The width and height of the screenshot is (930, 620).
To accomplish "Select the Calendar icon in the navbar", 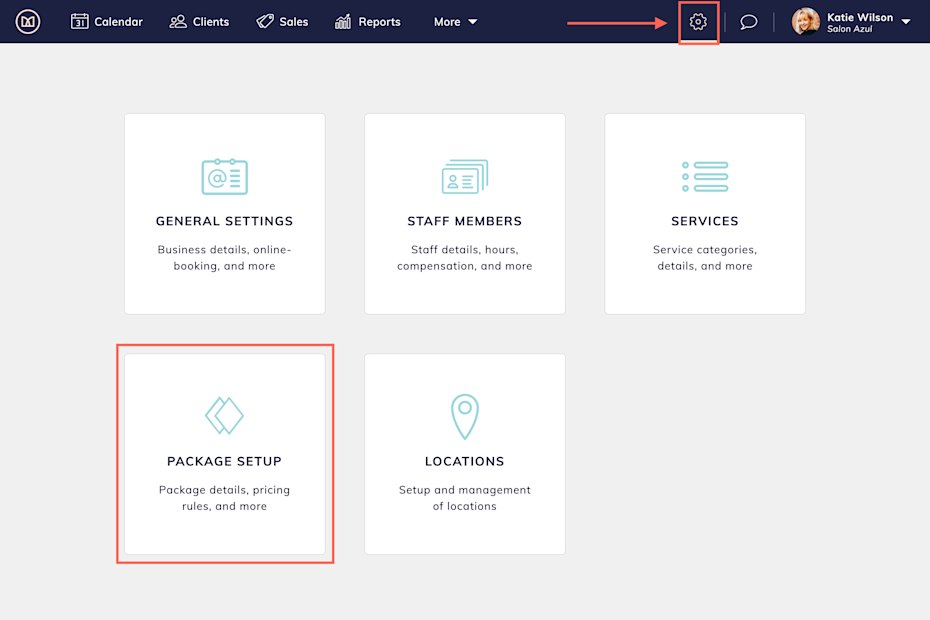I will pos(80,20).
